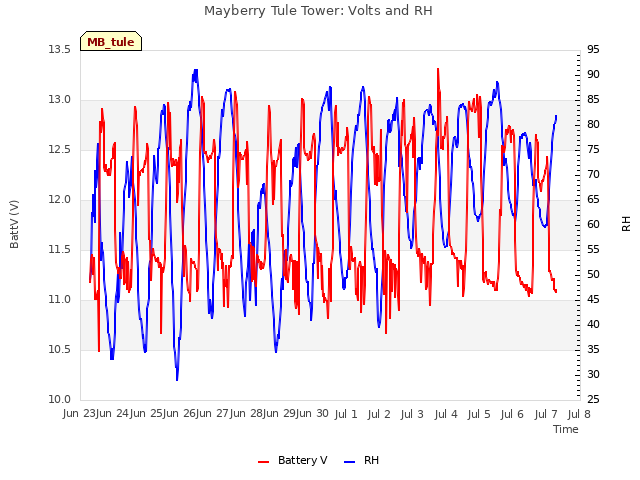Screen dimensions: 640x480
Task: Click the lowest blue RH dip near Jun 26
Action: (177, 379)
